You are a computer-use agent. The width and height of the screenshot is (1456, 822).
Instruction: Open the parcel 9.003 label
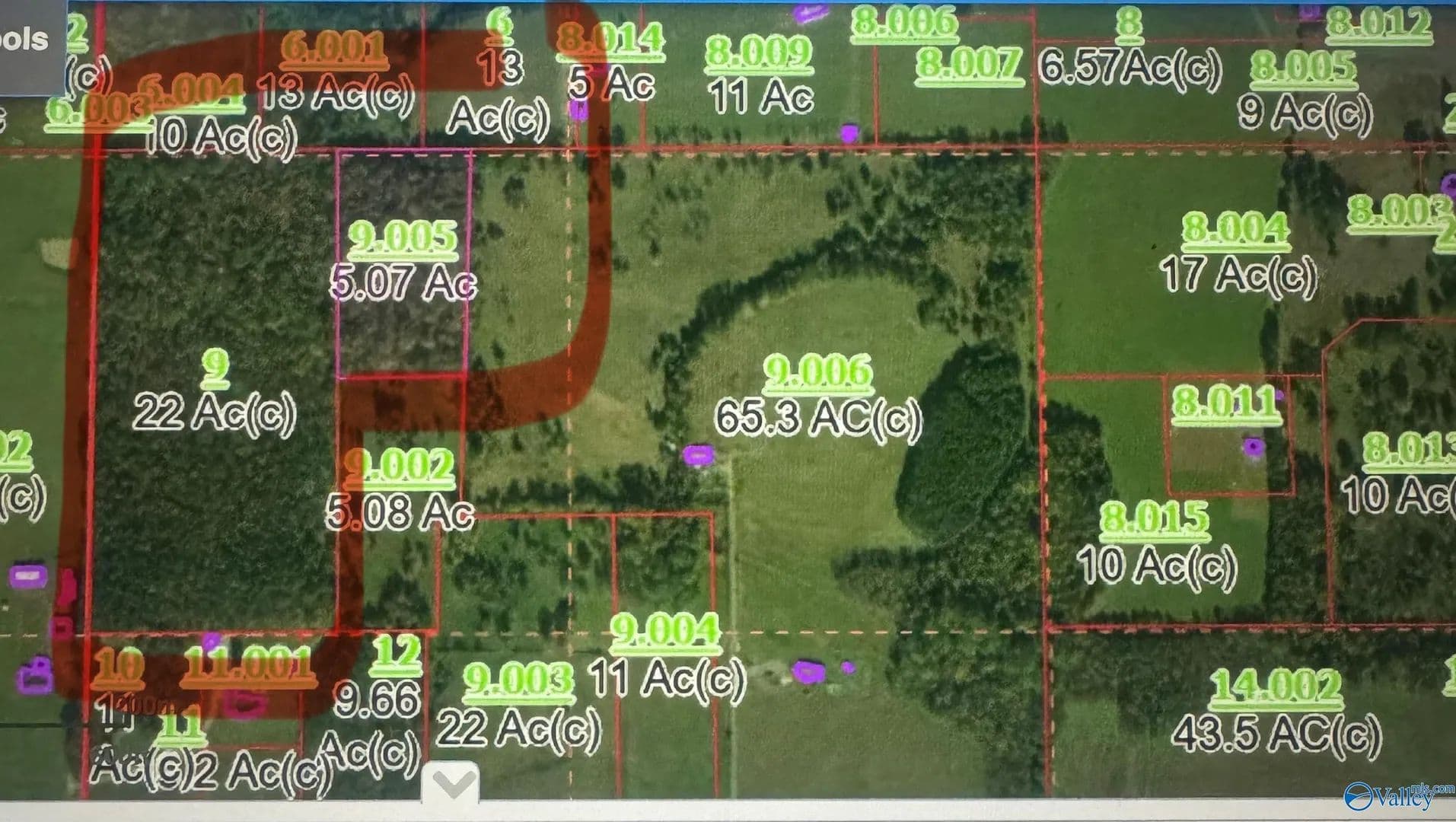point(518,679)
